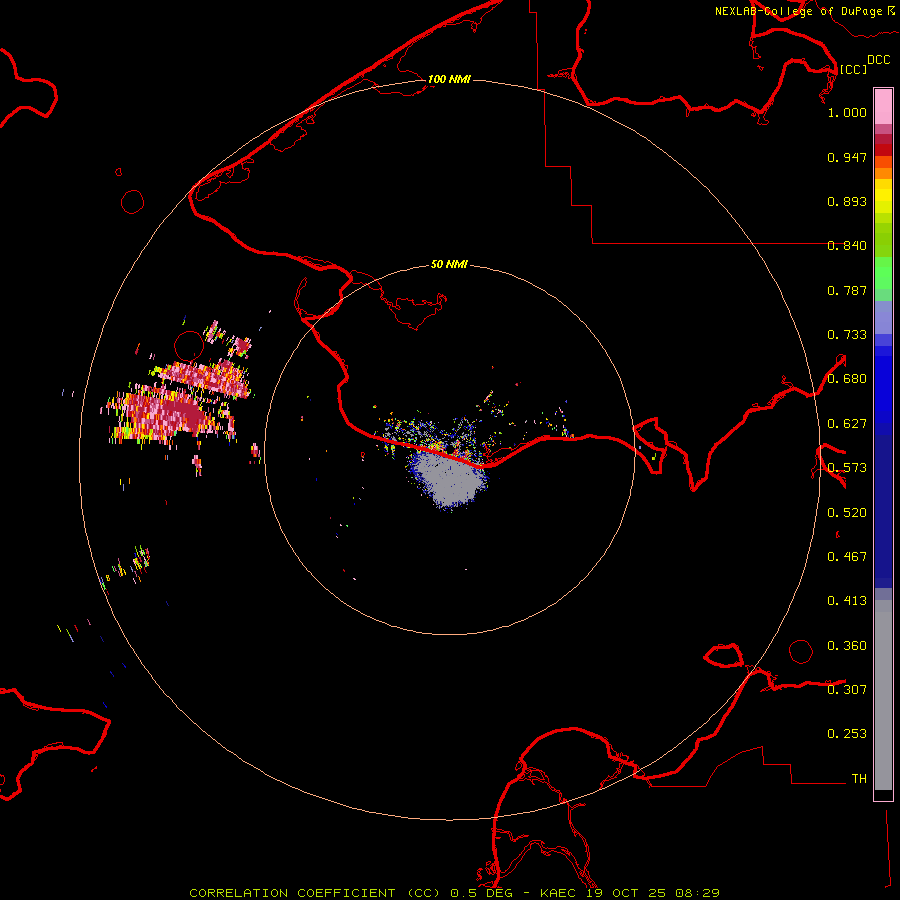
Task: Click the [CC] unit label
Action: (x=853, y=69)
